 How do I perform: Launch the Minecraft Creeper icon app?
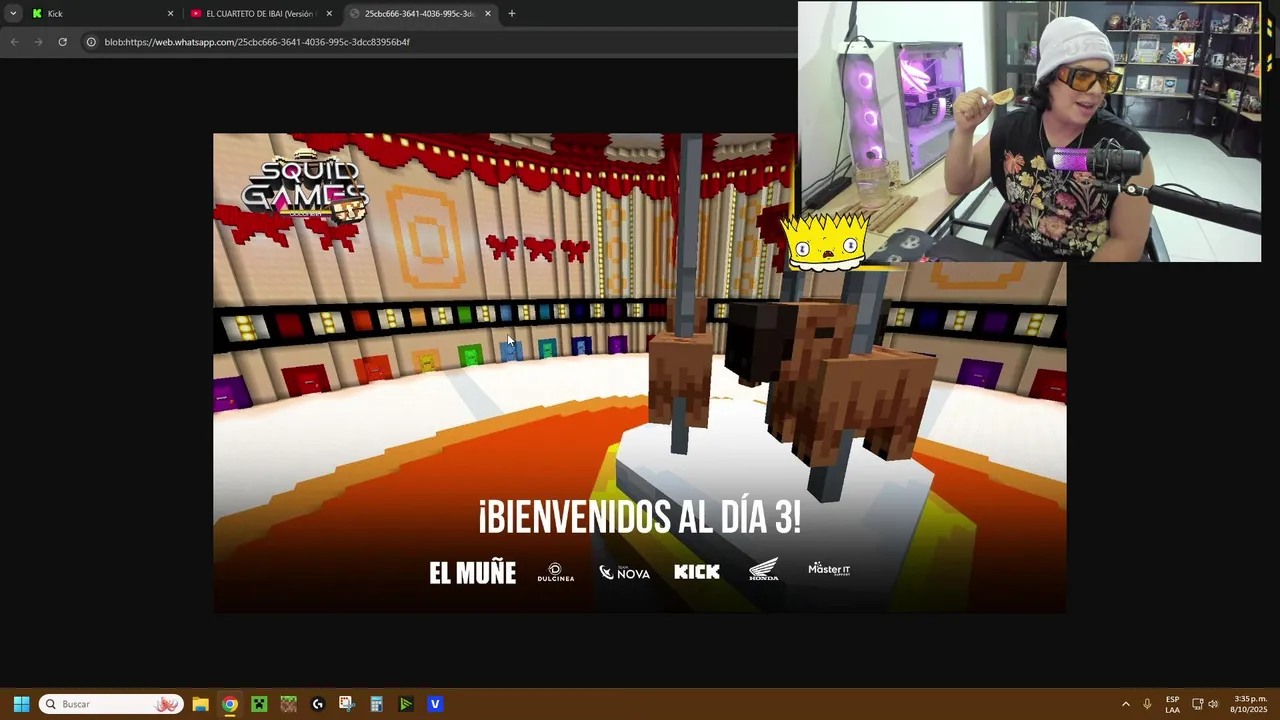pos(259,704)
